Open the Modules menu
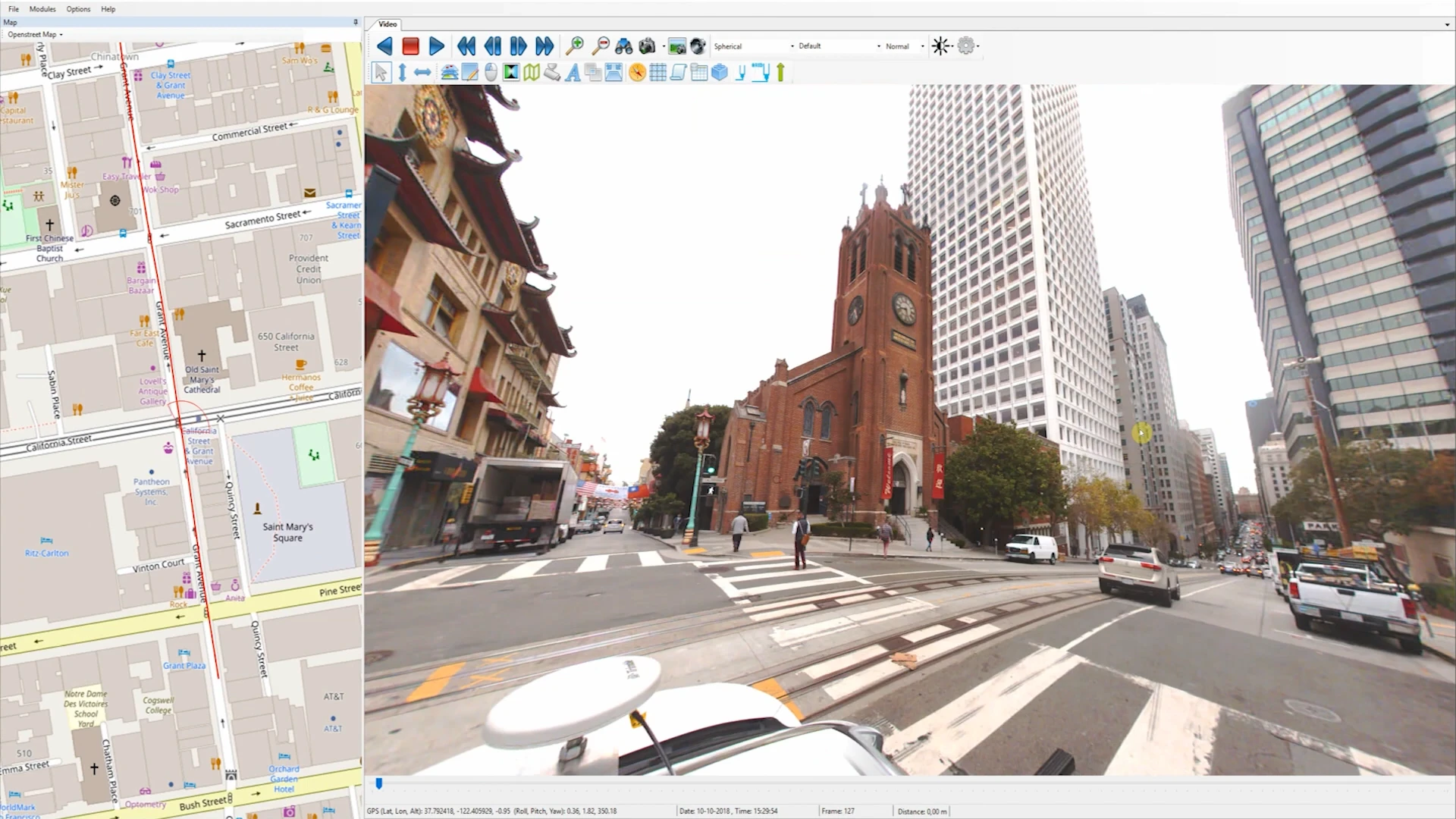 (42, 9)
